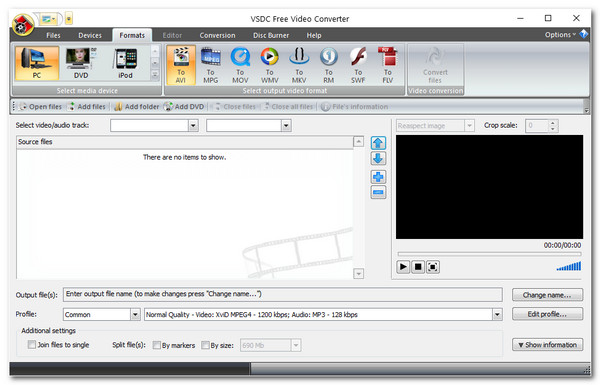Open the Devices ribbon tab
The height and width of the screenshot is (385, 600).
[x=90, y=35]
